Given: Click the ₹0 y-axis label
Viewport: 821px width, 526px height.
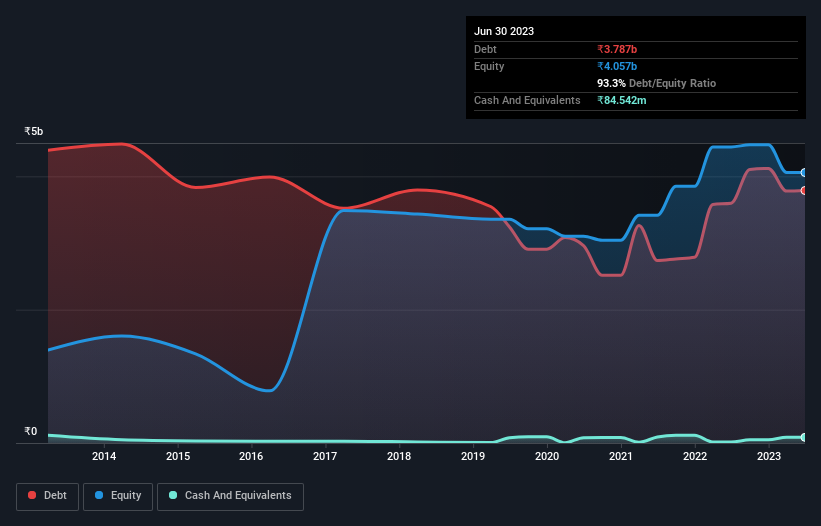Looking at the screenshot, I should point(31,431).
